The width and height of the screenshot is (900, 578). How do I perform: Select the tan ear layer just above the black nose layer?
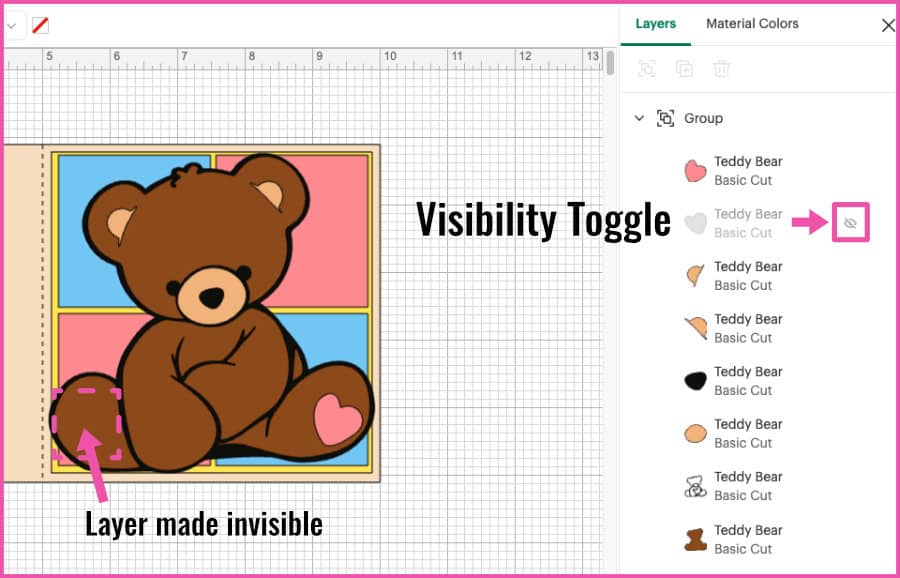[758, 328]
